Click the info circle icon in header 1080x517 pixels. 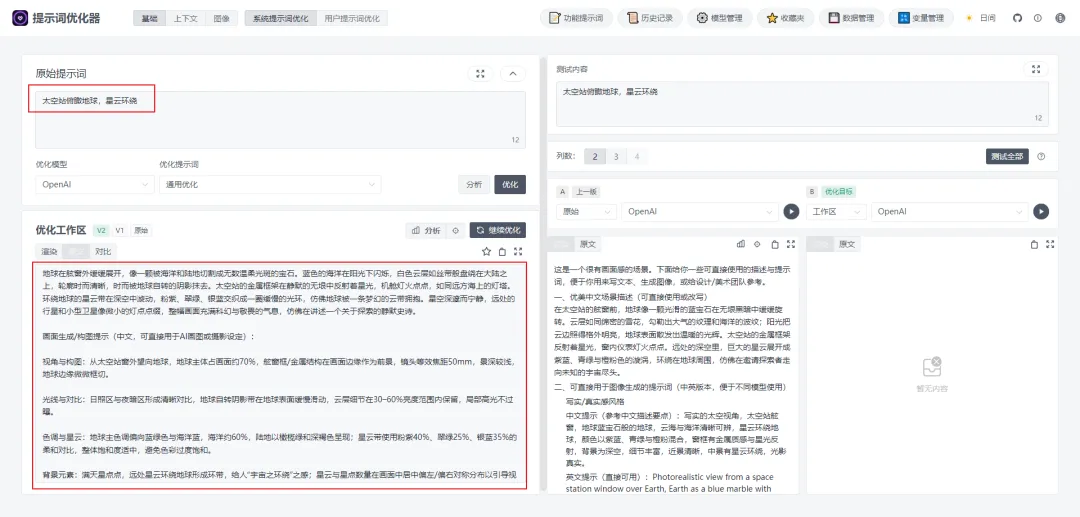tap(1038, 18)
